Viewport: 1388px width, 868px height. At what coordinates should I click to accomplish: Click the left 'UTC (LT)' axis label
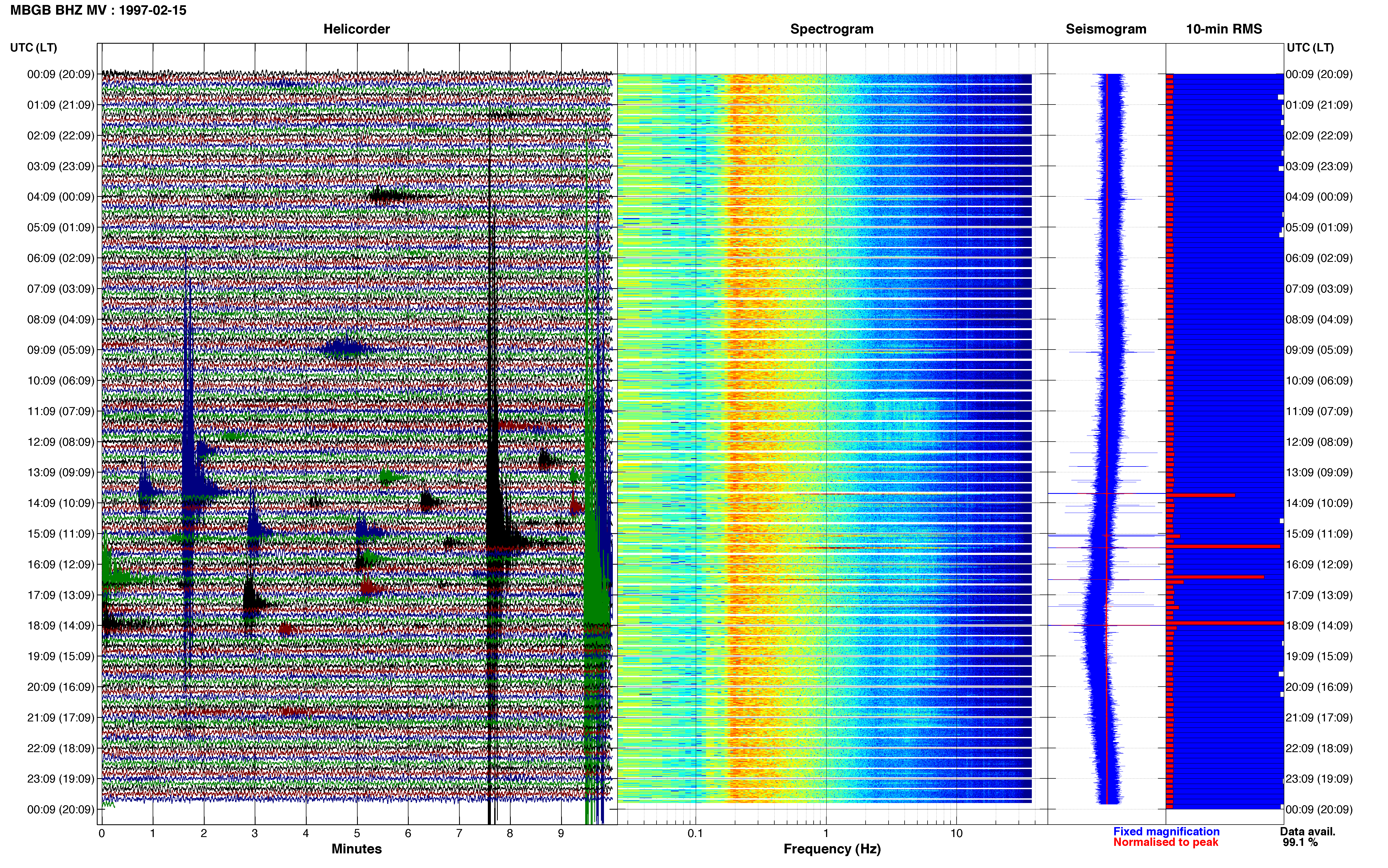[x=34, y=48]
